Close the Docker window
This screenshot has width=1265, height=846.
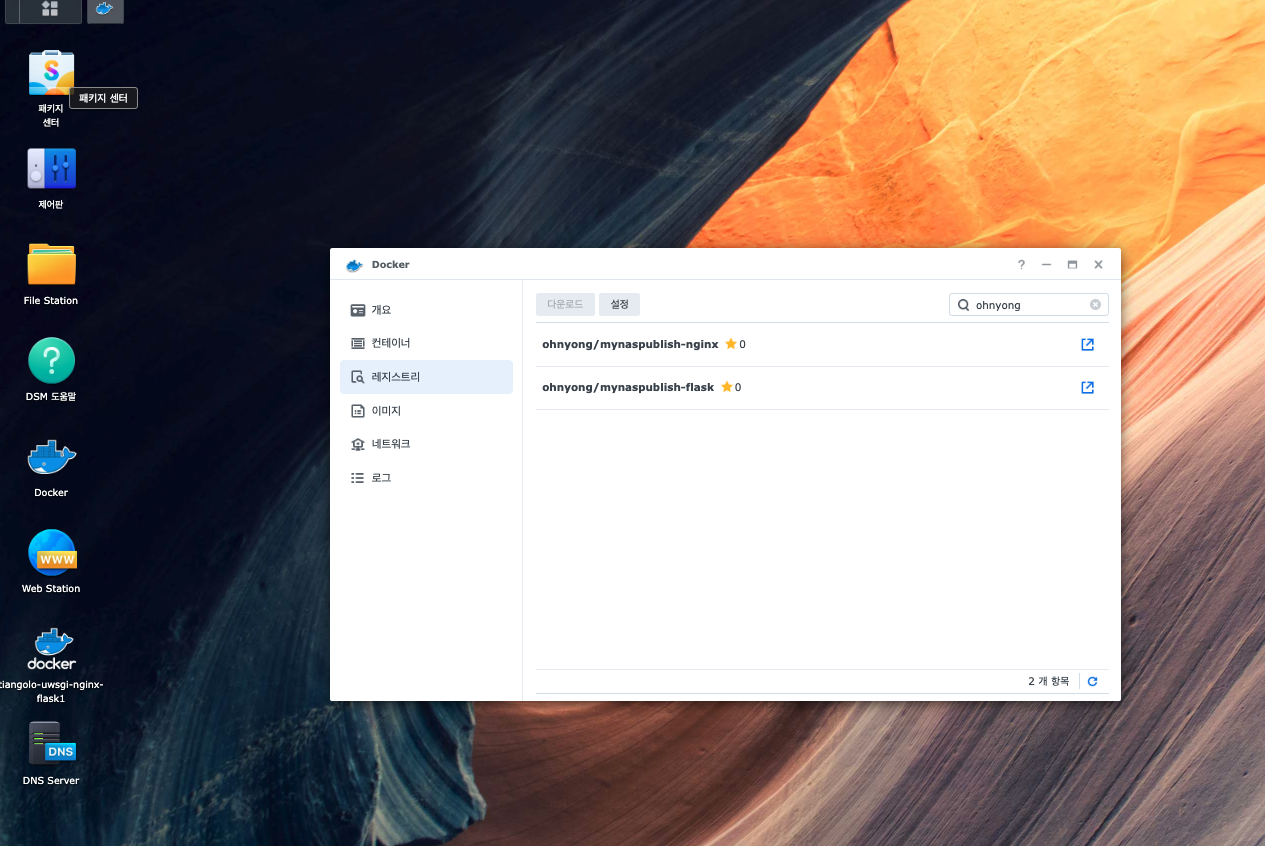coord(1098,265)
